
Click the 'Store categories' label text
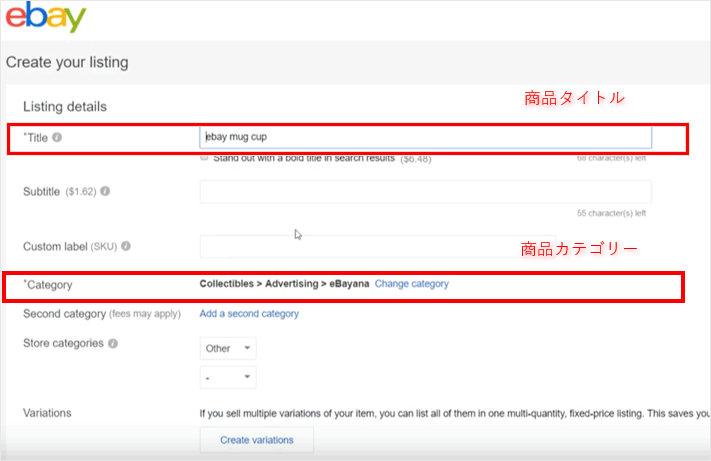tap(63, 343)
